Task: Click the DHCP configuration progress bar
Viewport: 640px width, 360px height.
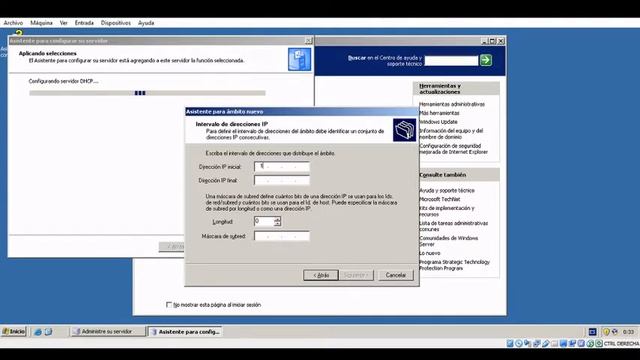Action: point(147,93)
